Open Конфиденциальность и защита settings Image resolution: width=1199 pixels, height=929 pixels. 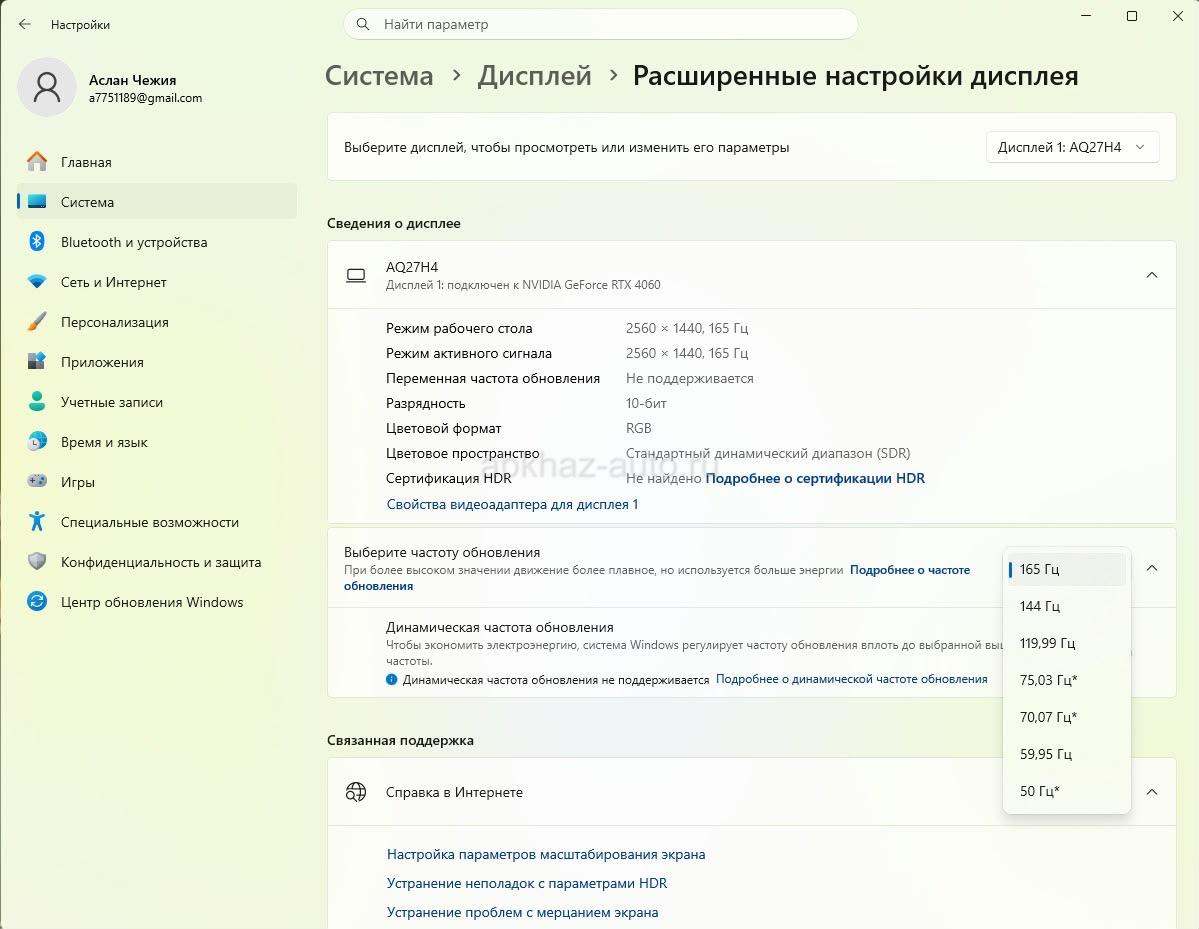157,562
